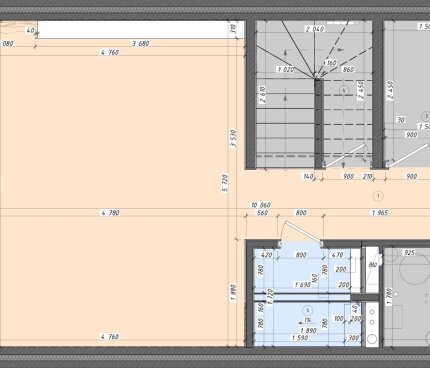Select the 1 590 dimension text
The width and height of the screenshot is (430, 374).
300,338
